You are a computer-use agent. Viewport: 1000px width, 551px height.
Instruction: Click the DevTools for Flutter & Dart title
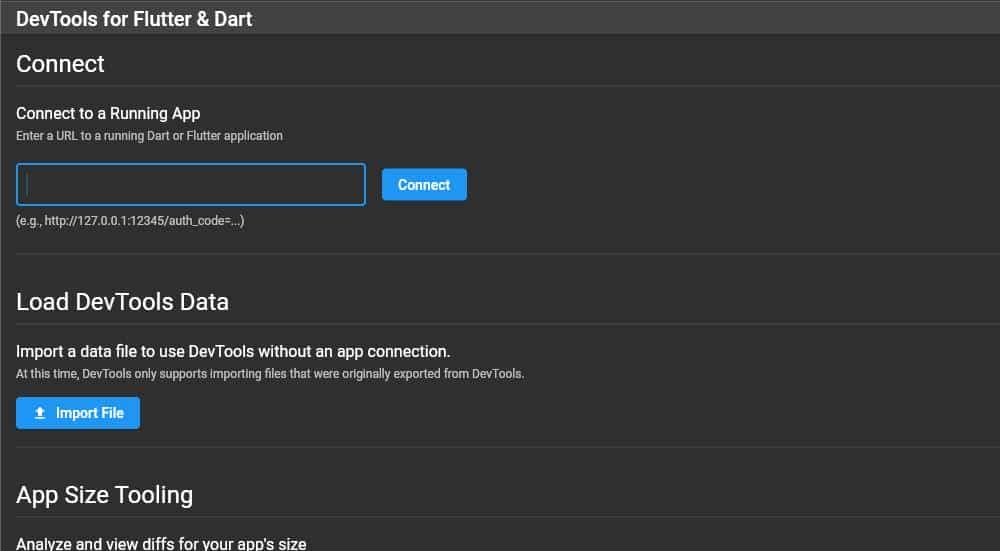(134, 18)
